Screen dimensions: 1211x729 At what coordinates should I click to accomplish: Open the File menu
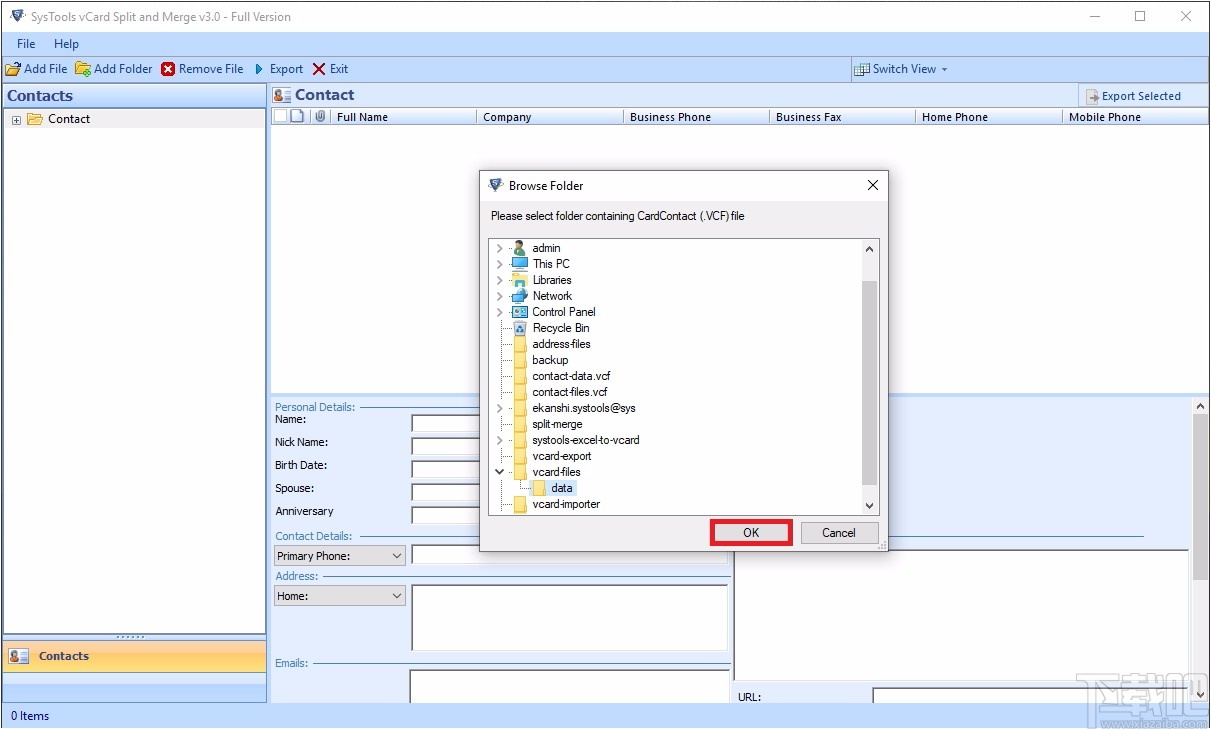tap(25, 44)
